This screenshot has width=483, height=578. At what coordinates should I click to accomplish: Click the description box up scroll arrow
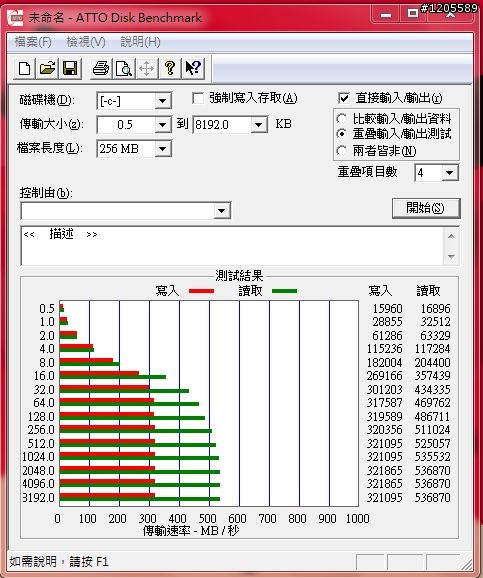point(451,236)
